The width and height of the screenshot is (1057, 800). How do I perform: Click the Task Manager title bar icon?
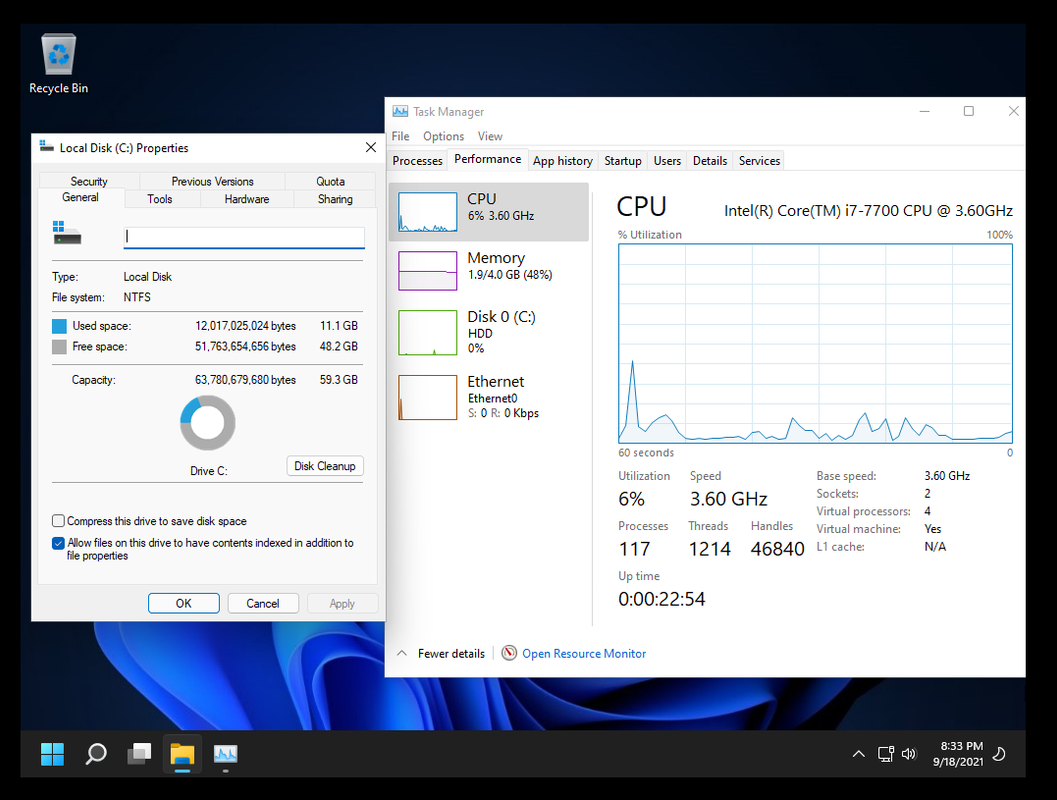pos(400,111)
